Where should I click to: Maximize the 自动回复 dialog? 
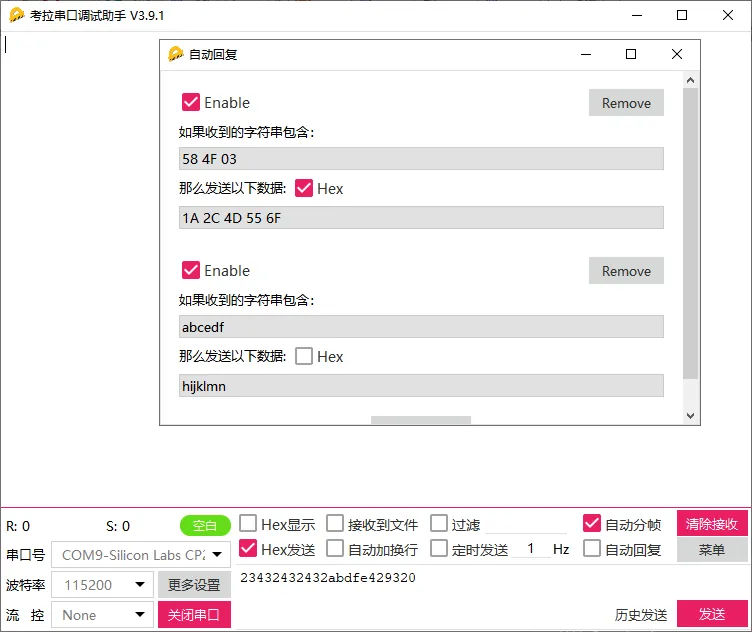click(631, 54)
